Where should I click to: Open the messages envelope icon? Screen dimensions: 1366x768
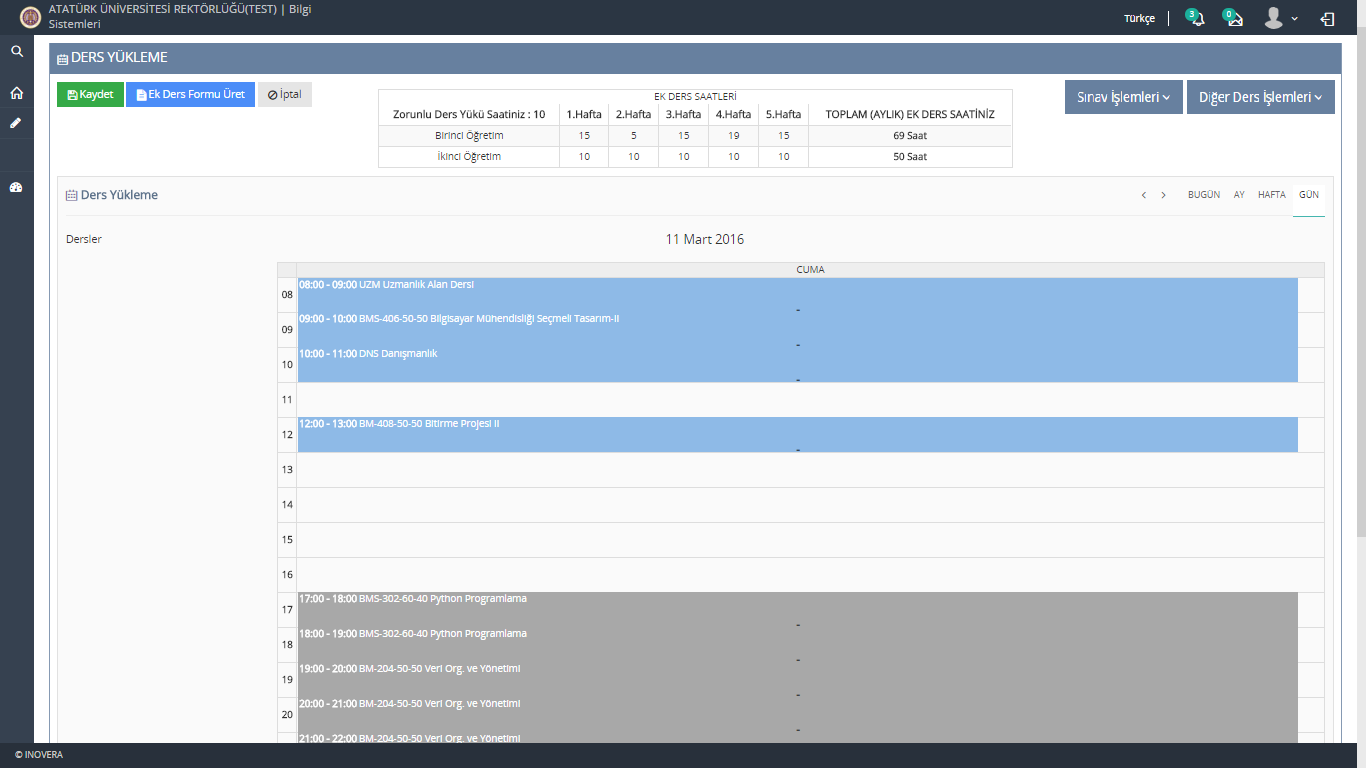pos(1233,17)
